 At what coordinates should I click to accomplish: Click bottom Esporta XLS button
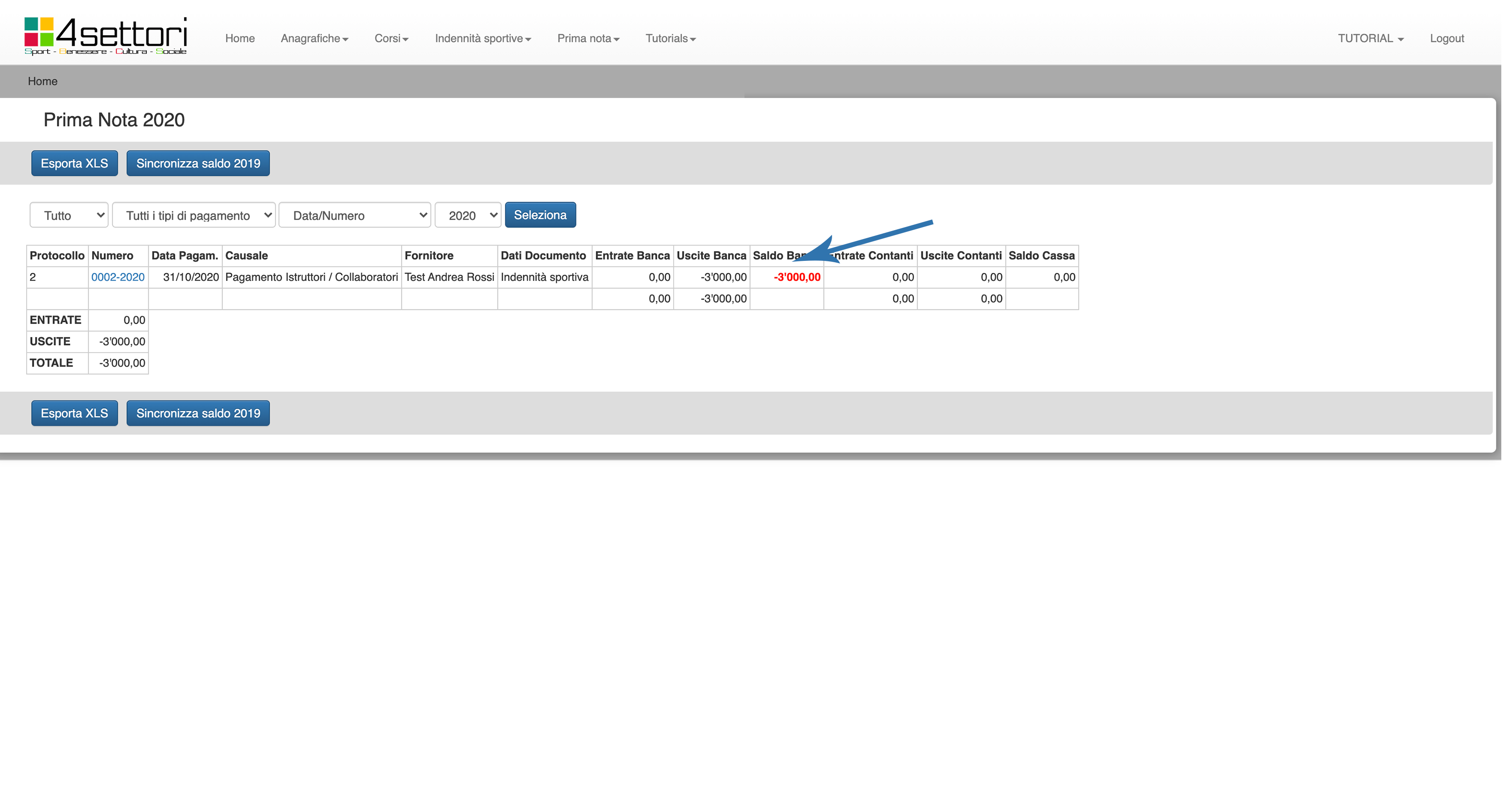pyautogui.click(x=74, y=413)
